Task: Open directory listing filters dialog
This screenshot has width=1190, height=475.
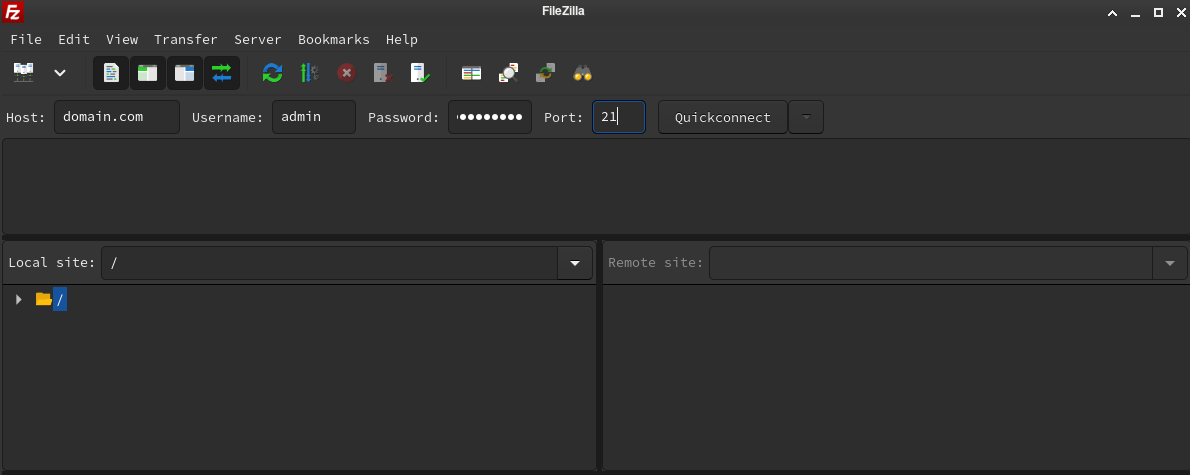Action: [x=471, y=73]
